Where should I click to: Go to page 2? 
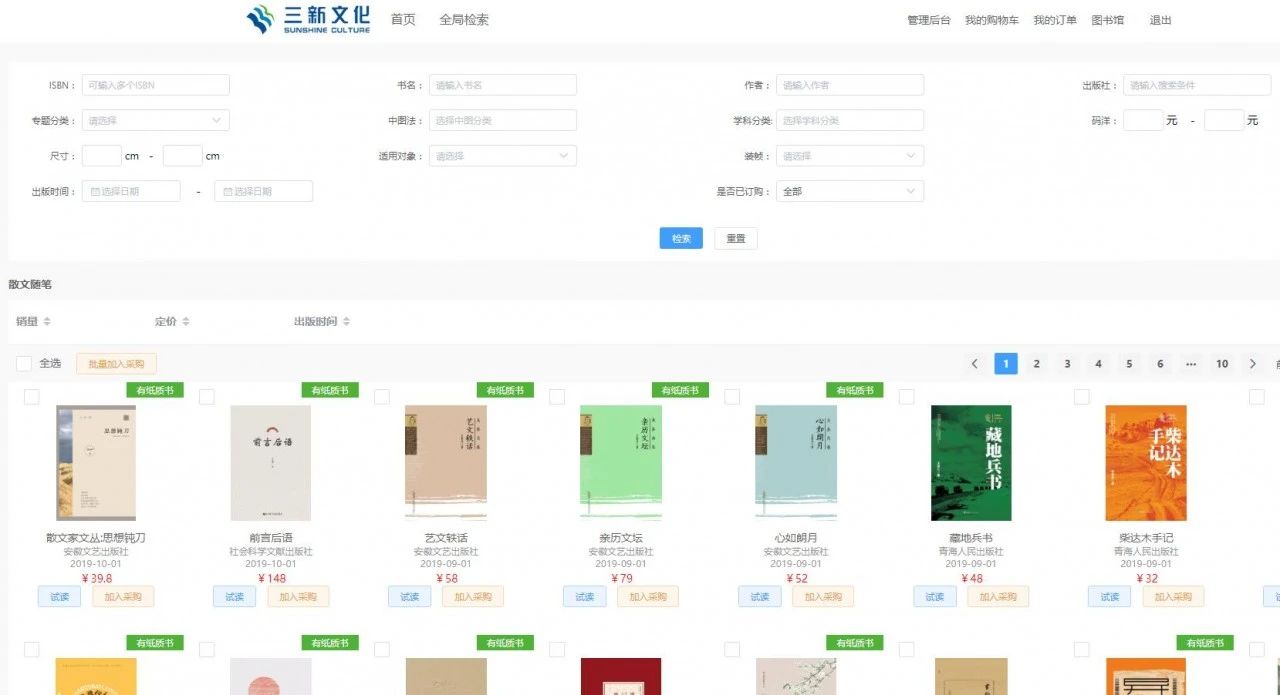(1037, 364)
